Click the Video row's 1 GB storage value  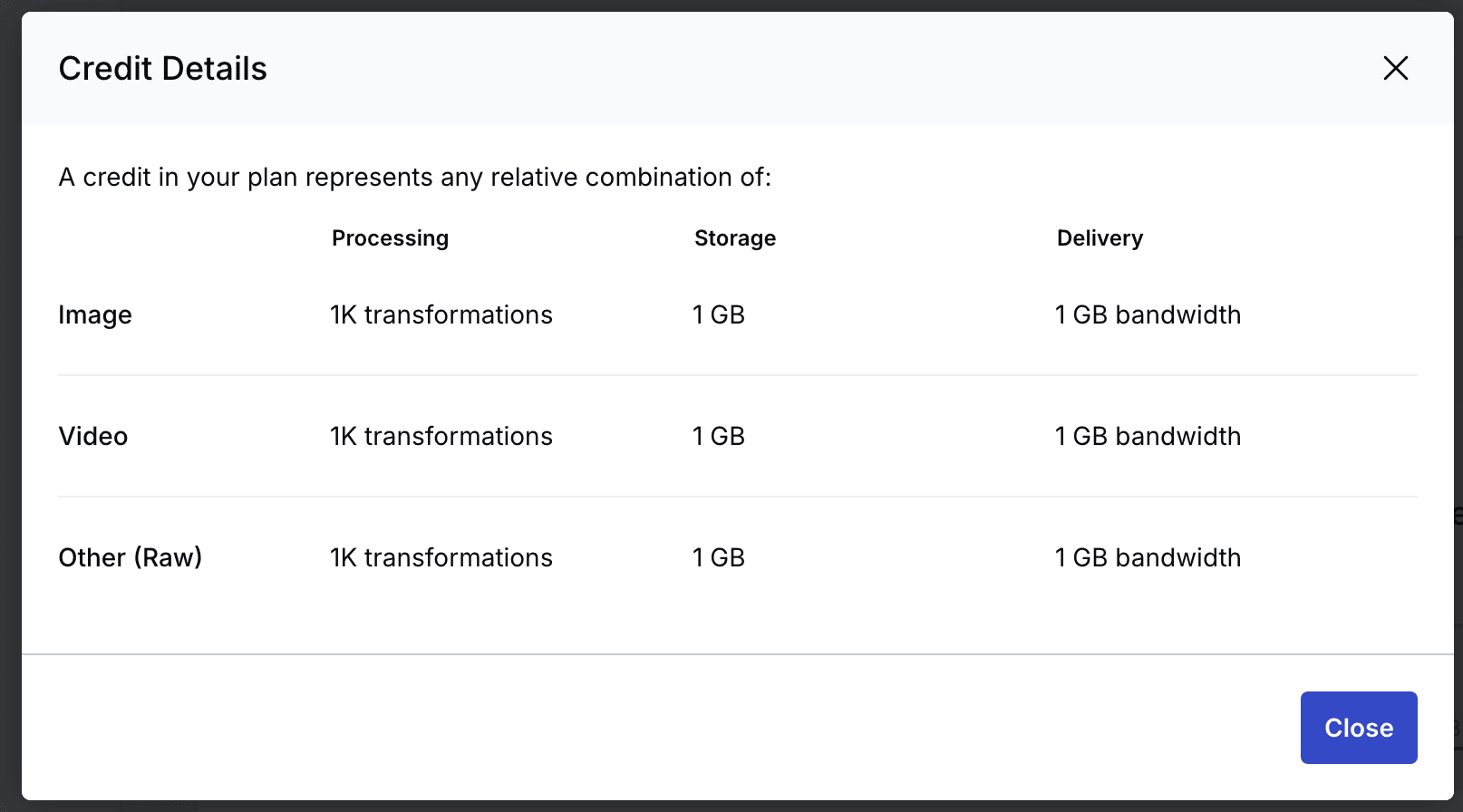tap(719, 436)
